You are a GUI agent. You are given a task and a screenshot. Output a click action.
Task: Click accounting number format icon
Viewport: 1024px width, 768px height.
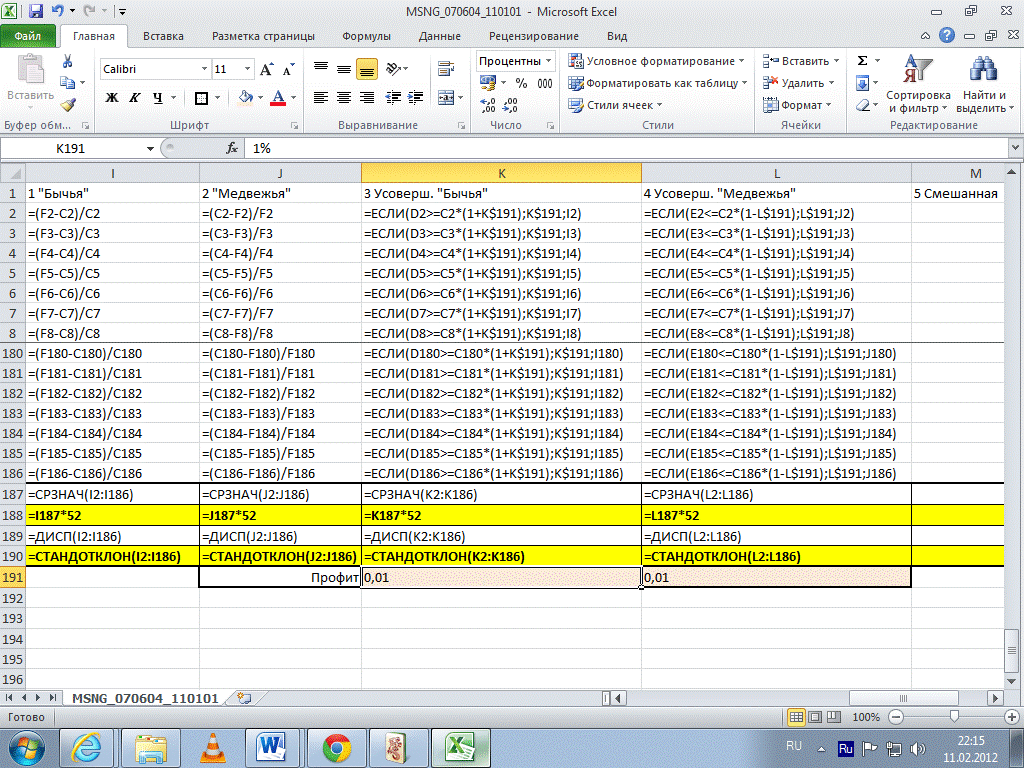click(488, 83)
